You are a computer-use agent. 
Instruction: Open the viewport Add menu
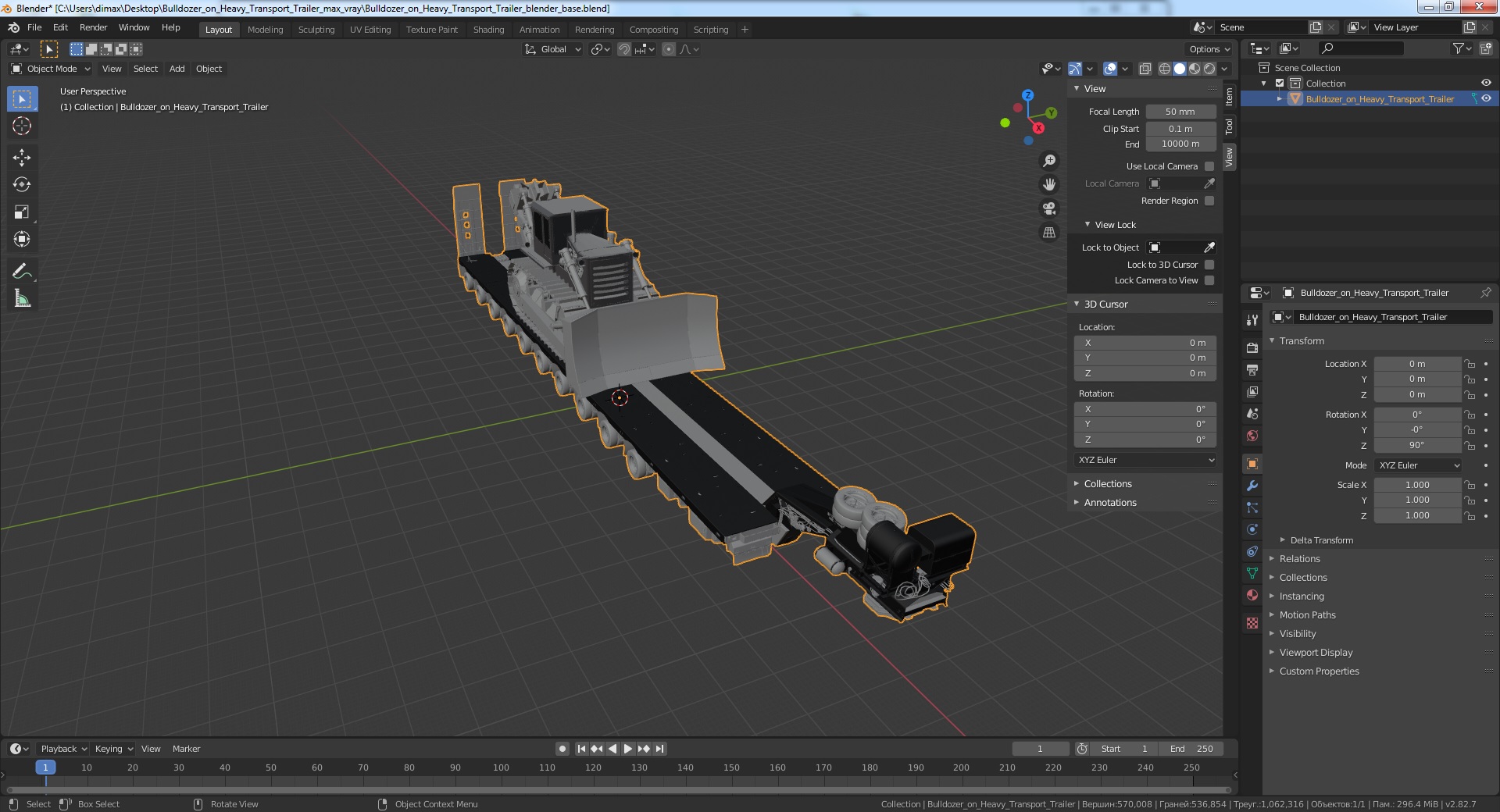[x=177, y=69]
